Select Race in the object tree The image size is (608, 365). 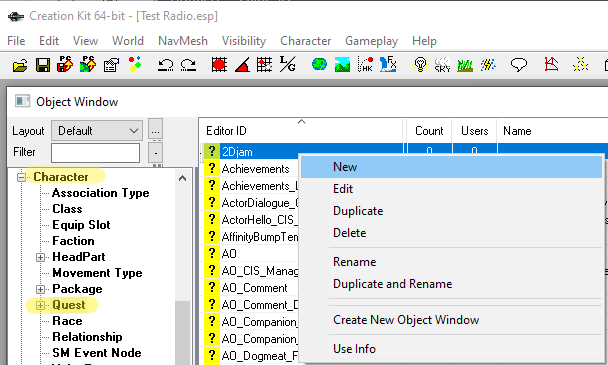tap(67, 321)
